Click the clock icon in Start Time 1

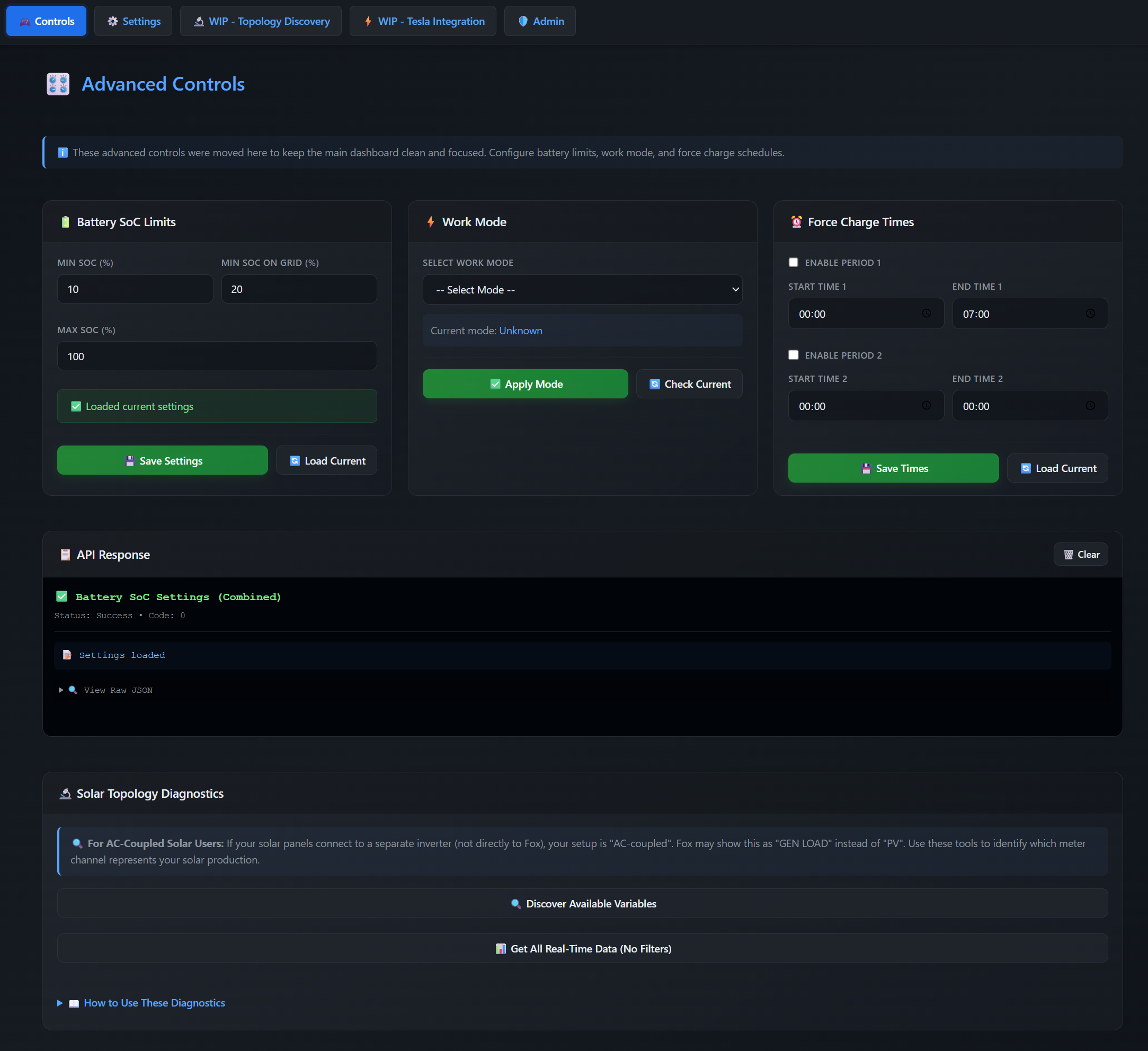(926, 314)
